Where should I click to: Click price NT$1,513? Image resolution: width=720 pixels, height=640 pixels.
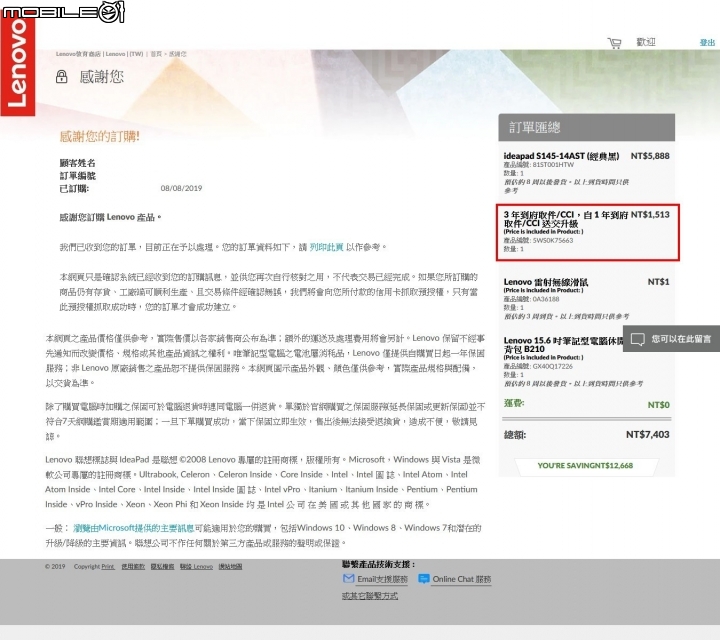click(x=650, y=214)
